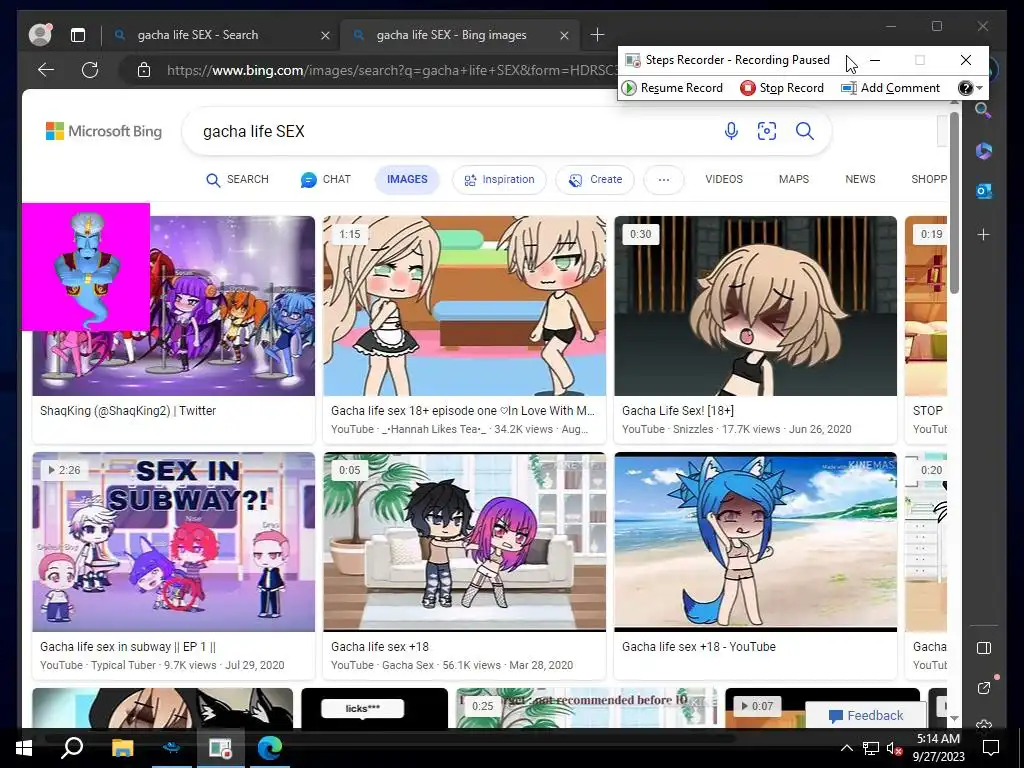The height and width of the screenshot is (768, 1024).
Task: Start voice search with microphone icon
Action: [731, 131]
